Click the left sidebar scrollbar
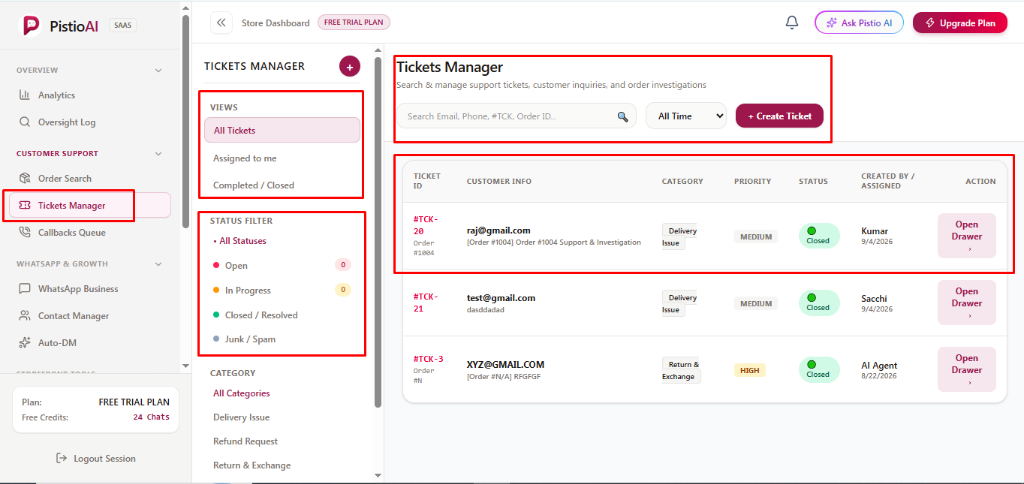This screenshot has width=1024, height=484. point(186,121)
